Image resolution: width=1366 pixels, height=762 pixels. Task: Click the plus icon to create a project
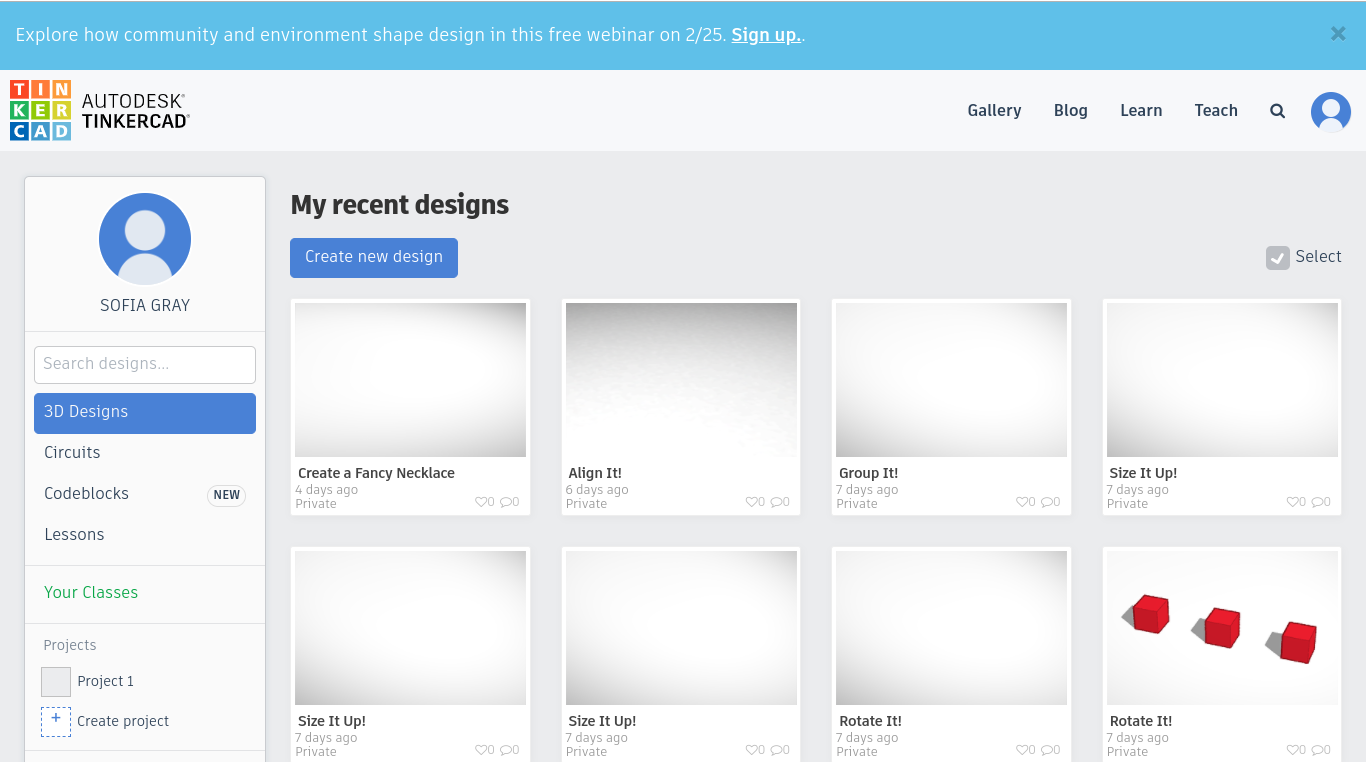pyautogui.click(x=55, y=721)
